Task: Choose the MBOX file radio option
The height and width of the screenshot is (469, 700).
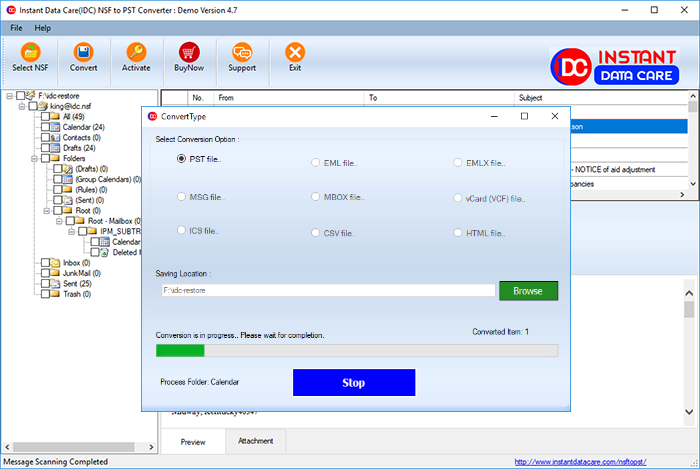Action: [315, 198]
